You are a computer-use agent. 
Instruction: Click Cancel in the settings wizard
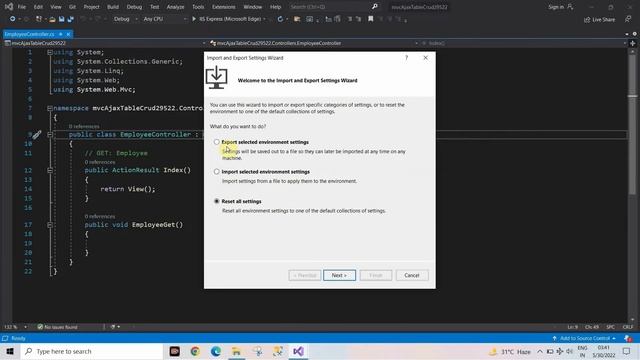pos(412,275)
